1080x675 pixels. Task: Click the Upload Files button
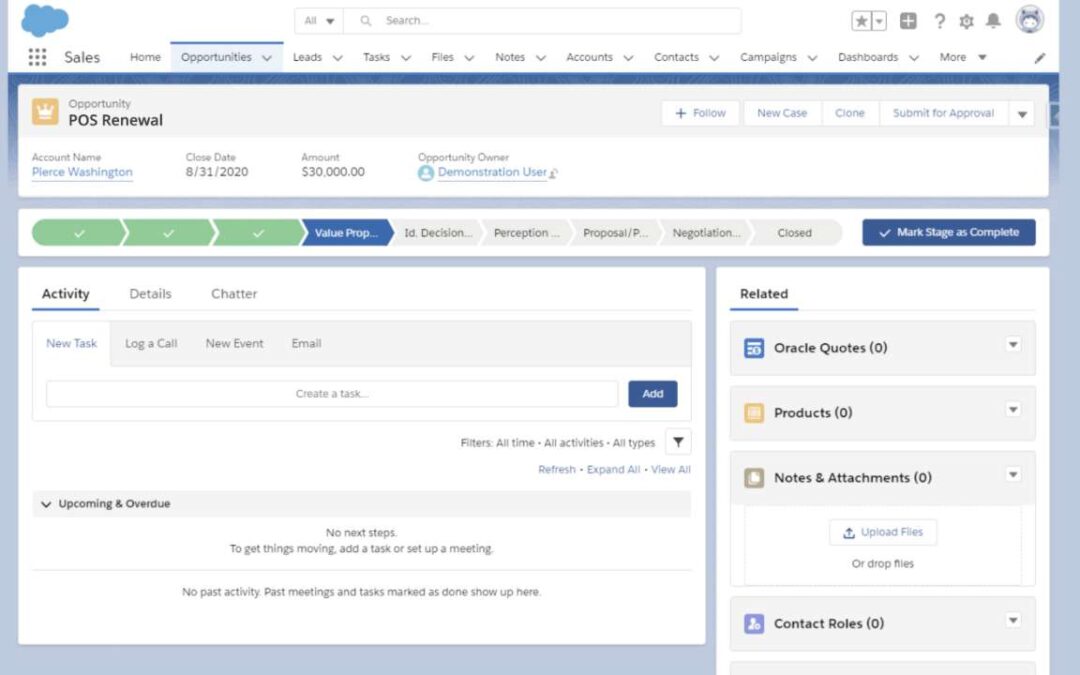click(883, 532)
